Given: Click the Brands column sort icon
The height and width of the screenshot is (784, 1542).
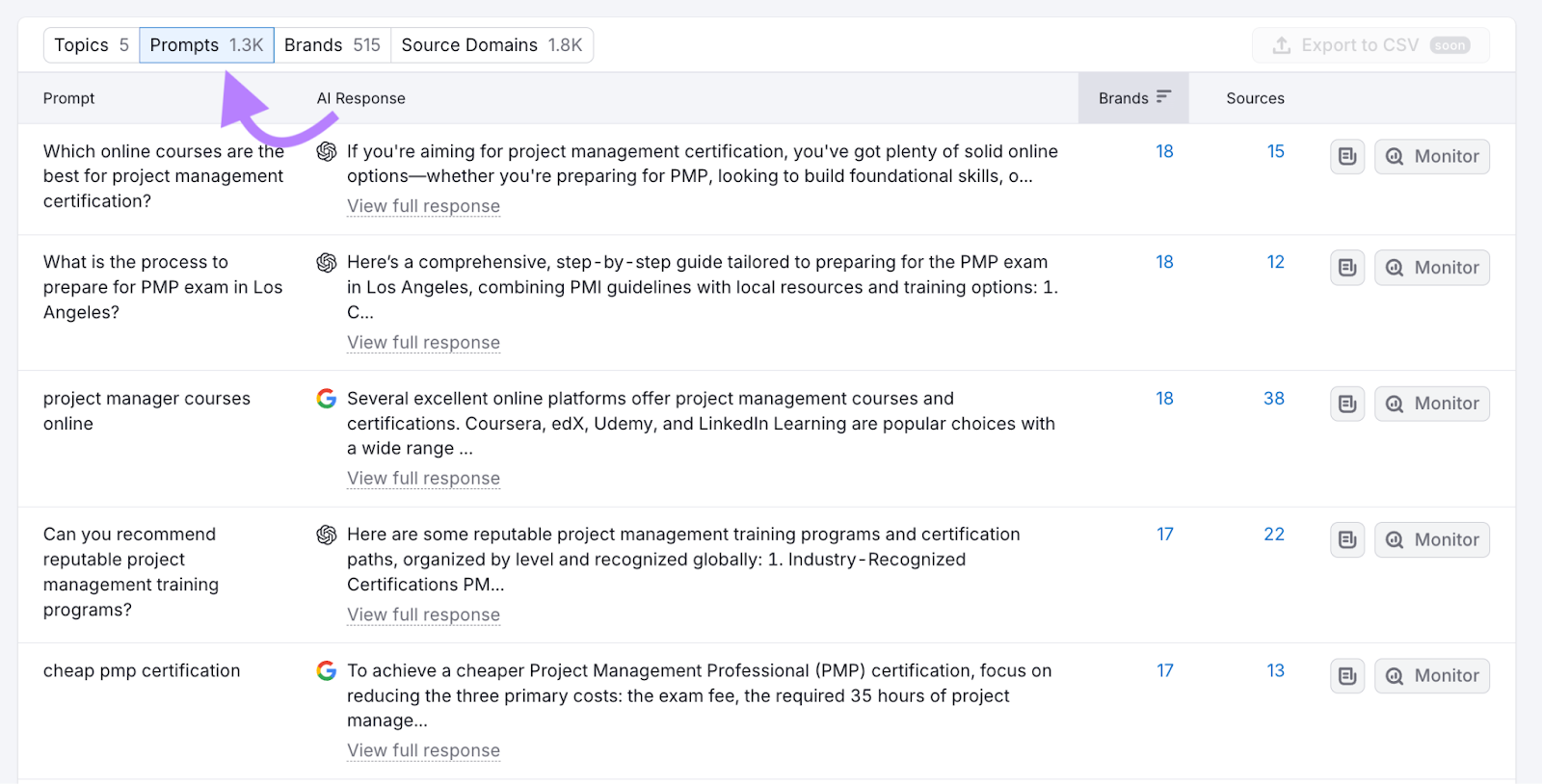Looking at the screenshot, I should [x=1163, y=97].
